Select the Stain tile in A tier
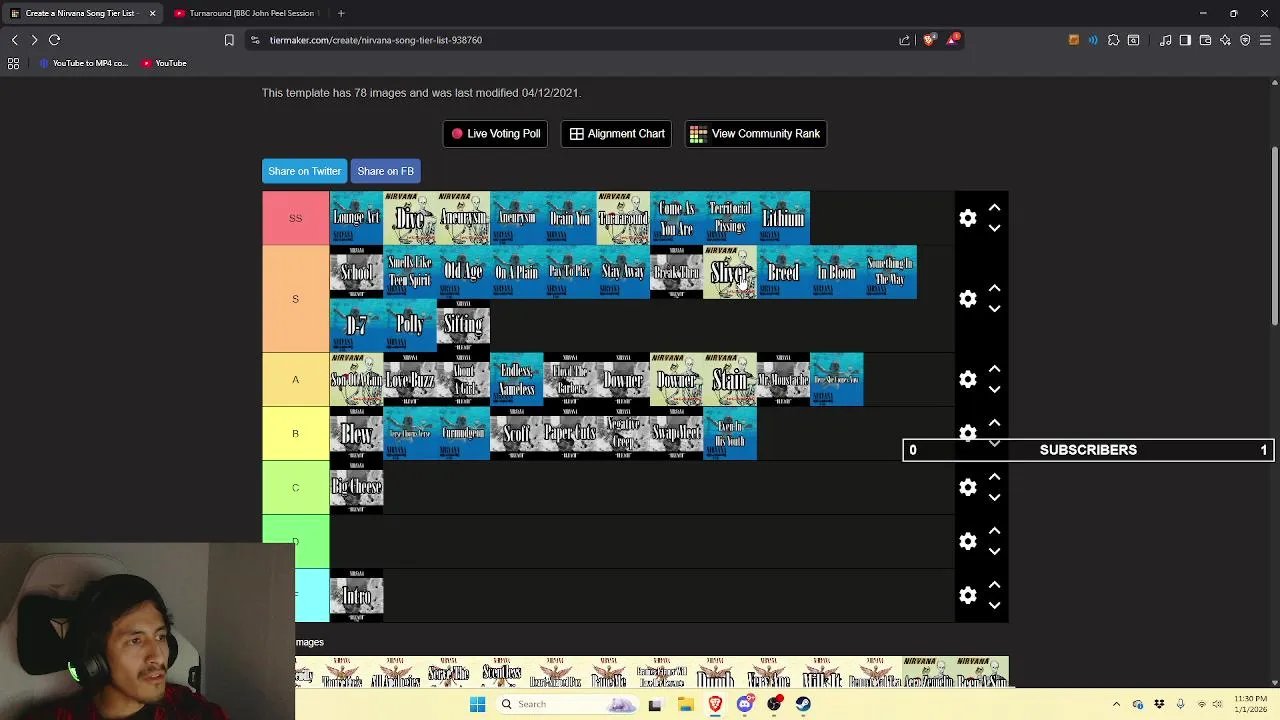 click(x=730, y=380)
